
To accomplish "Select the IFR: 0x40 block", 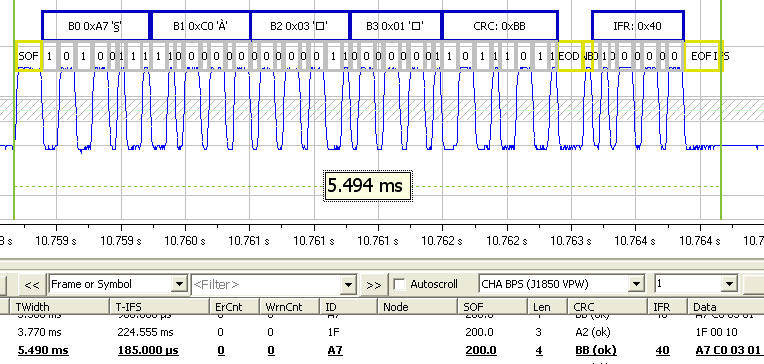I will pos(638,26).
